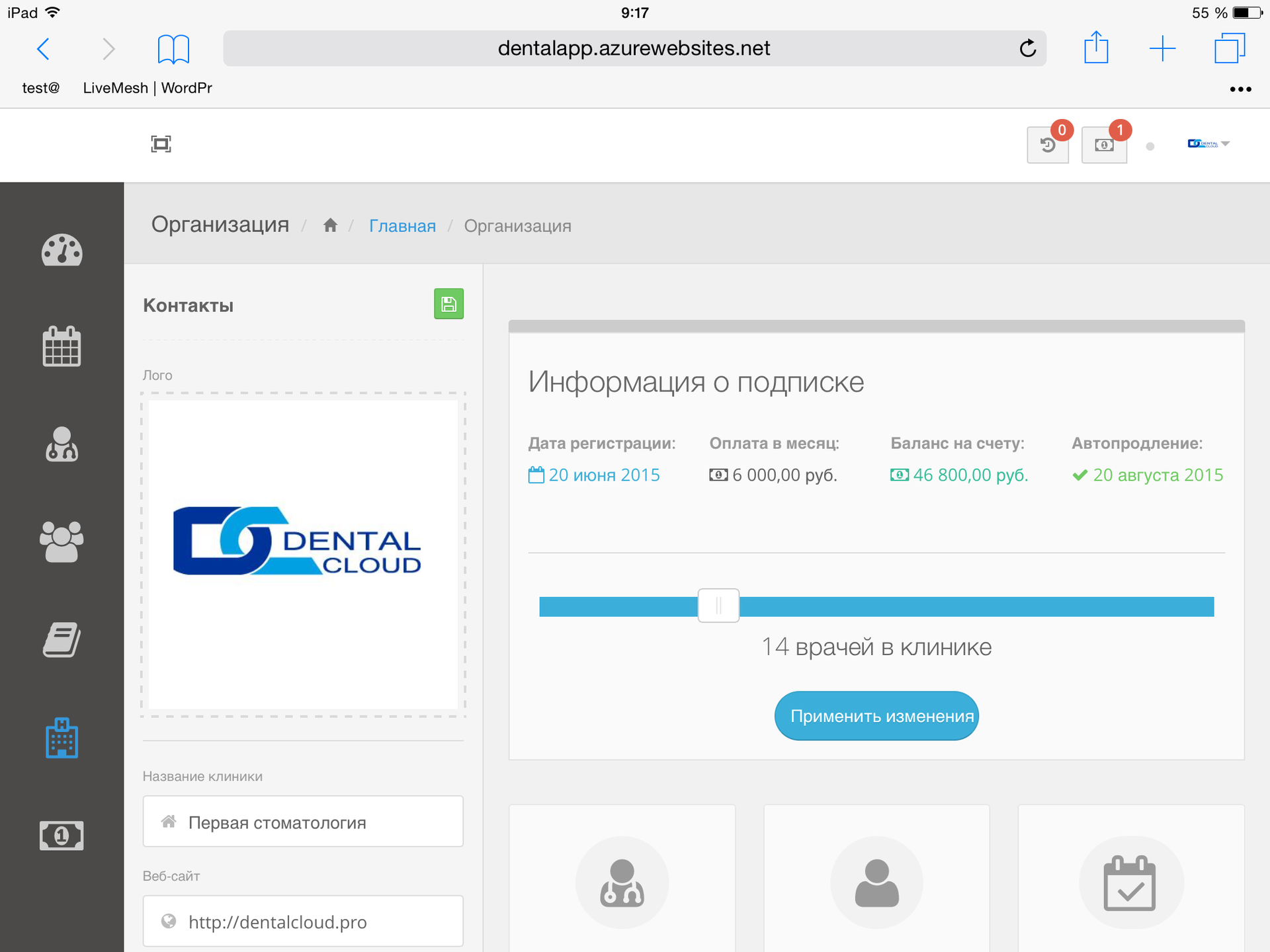Image resolution: width=1270 pixels, height=952 pixels.
Task: Click doctor card icon below subscription
Action: [622, 883]
